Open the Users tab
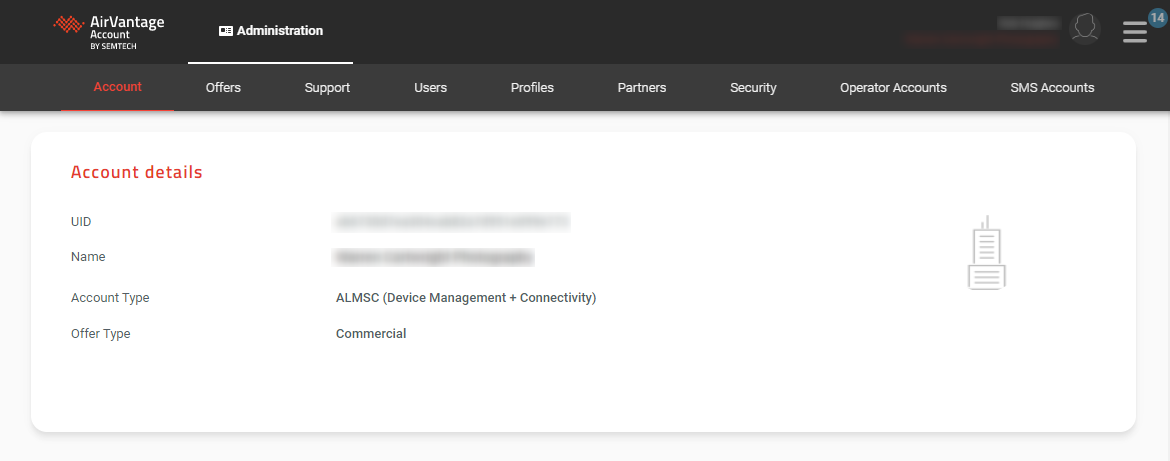Image resolution: width=1170 pixels, height=461 pixels. 430,88
